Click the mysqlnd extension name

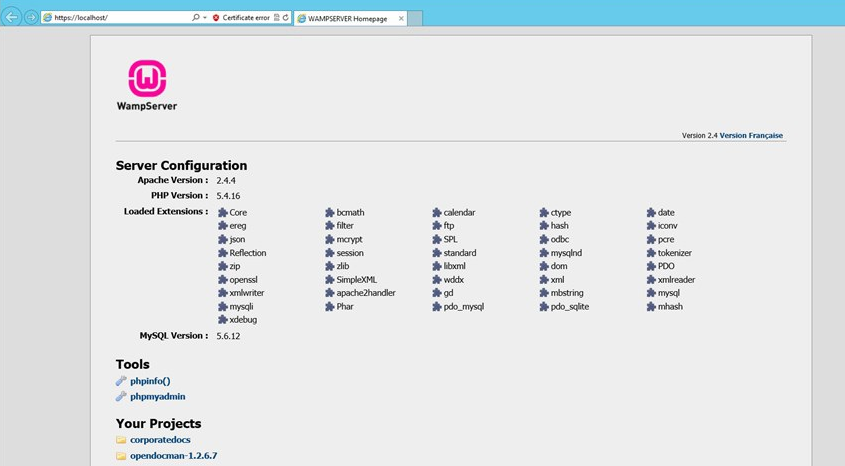coord(566,253)
